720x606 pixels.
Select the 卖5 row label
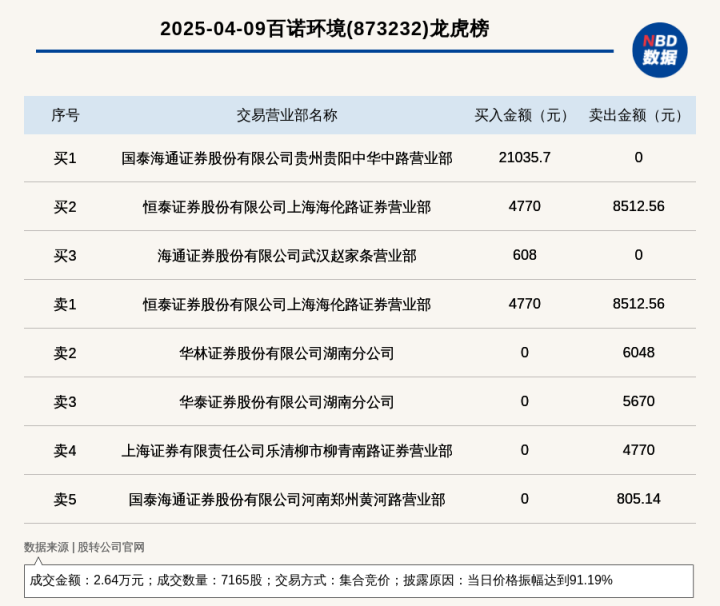[65, 499]
